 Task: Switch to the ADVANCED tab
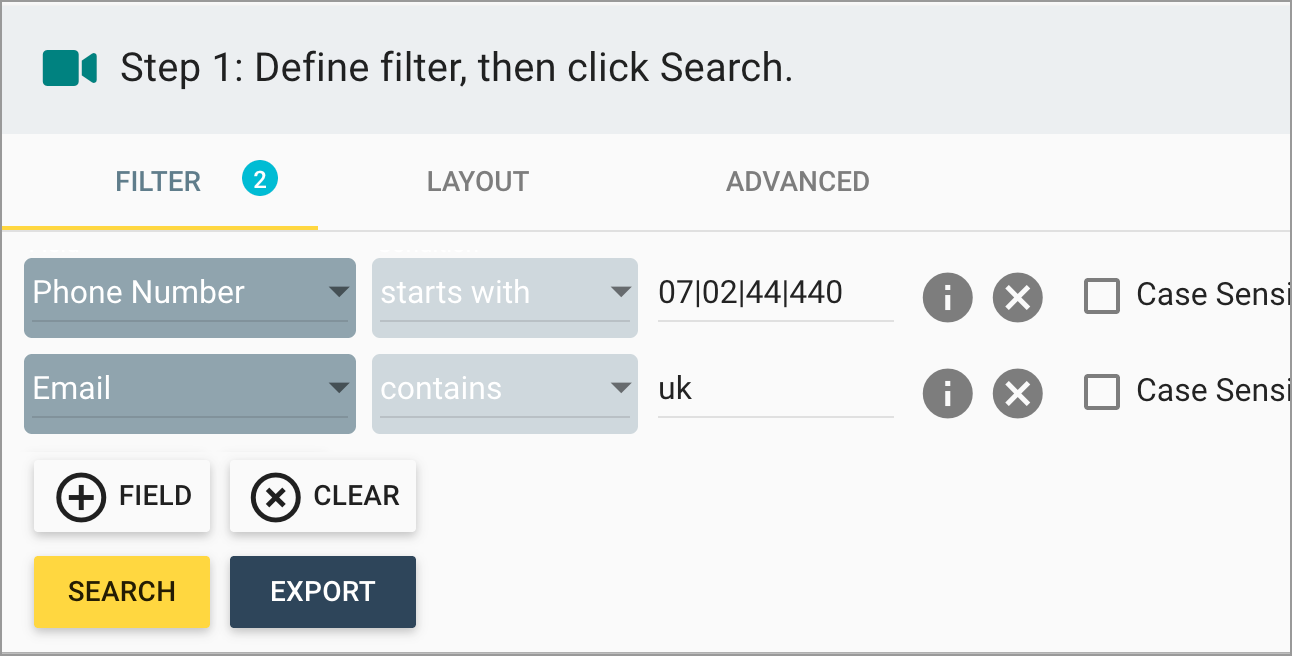pyautogui.click(x=797, y=181)
